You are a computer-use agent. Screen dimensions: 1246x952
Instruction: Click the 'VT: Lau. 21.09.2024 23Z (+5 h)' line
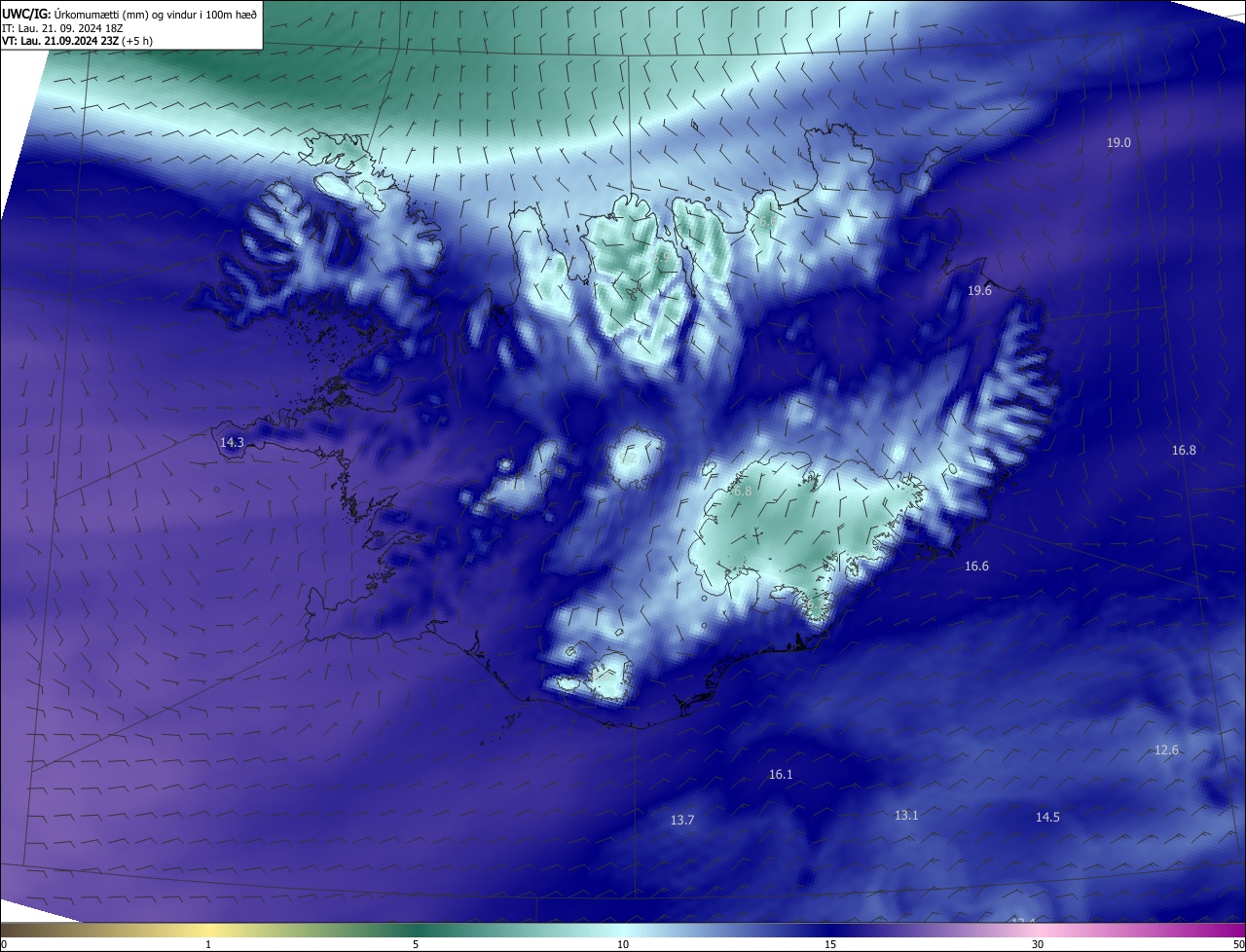(x=77, y=41)
